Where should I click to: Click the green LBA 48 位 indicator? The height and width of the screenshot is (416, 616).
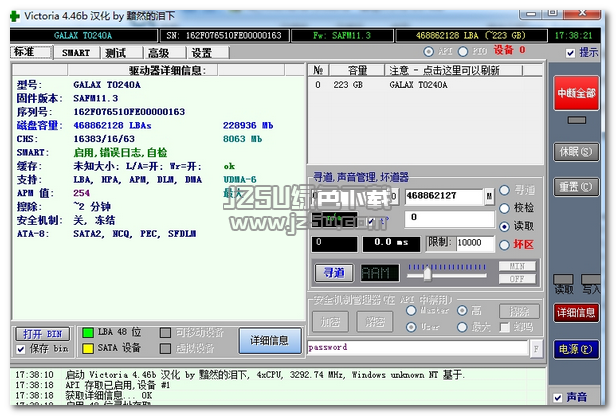click(x=88, y=333)
